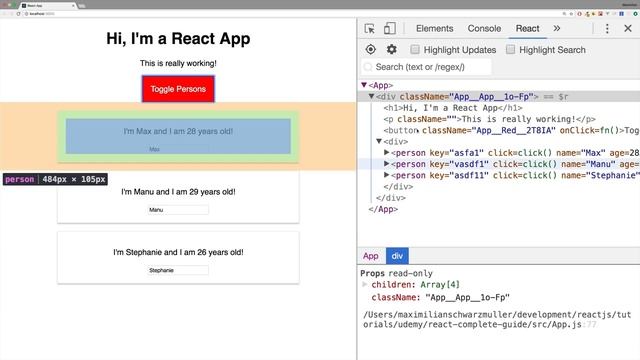Expand the person node with key asdf11
Screen dimensions: 640x360
[386, 175]
